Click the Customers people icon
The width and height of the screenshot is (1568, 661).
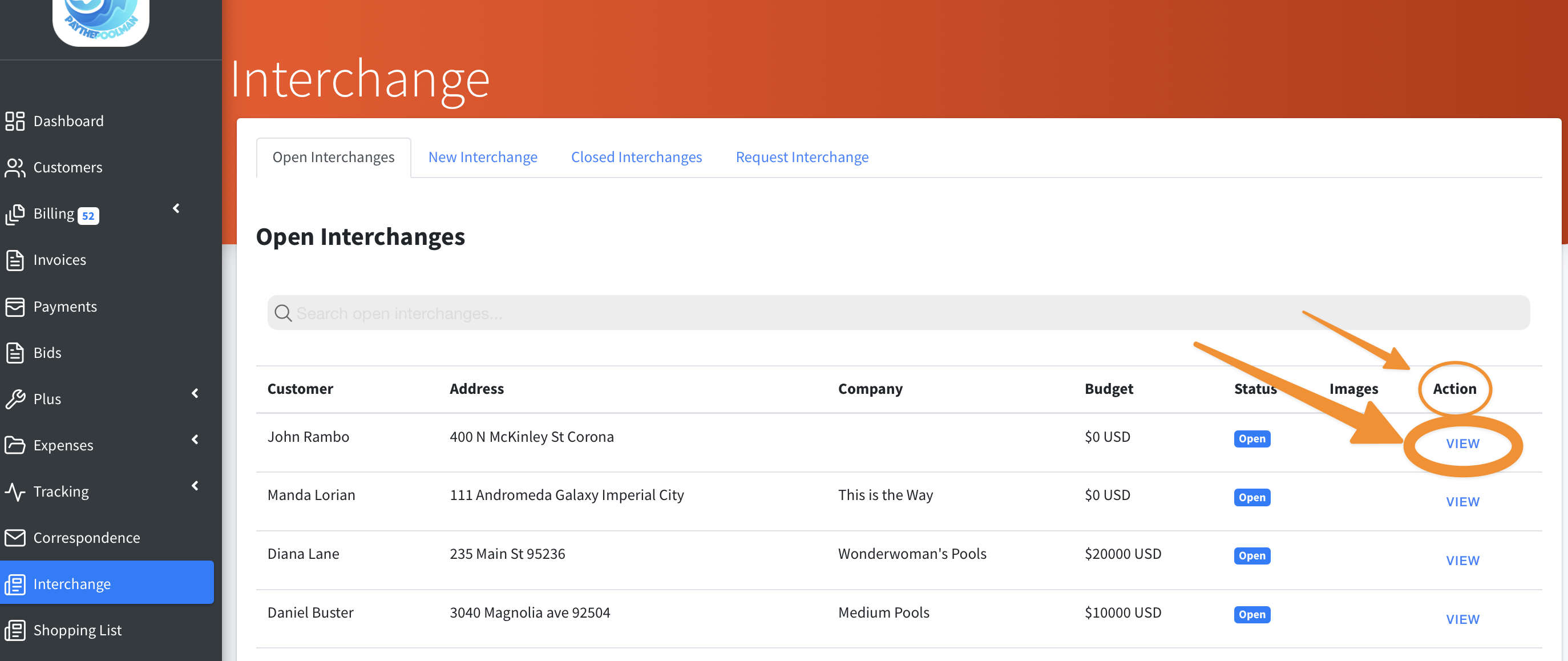point(15,167)
